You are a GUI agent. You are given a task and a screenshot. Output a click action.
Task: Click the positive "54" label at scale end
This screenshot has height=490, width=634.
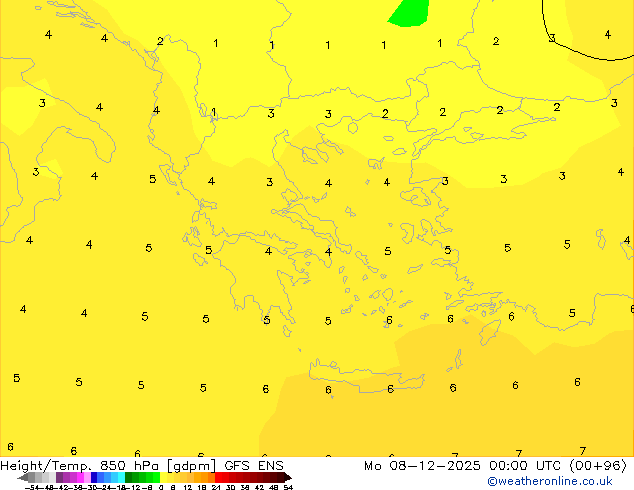click(288, 487)
